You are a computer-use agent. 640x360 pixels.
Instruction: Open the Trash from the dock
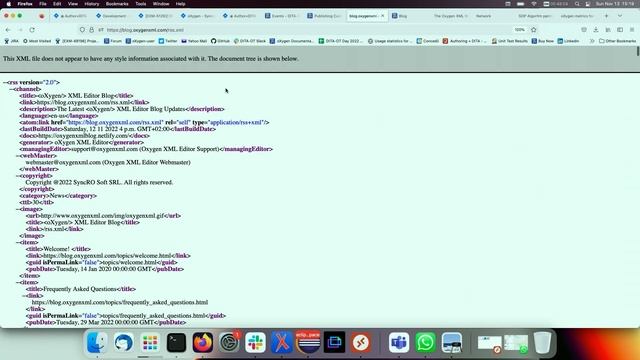coord(542,342)
